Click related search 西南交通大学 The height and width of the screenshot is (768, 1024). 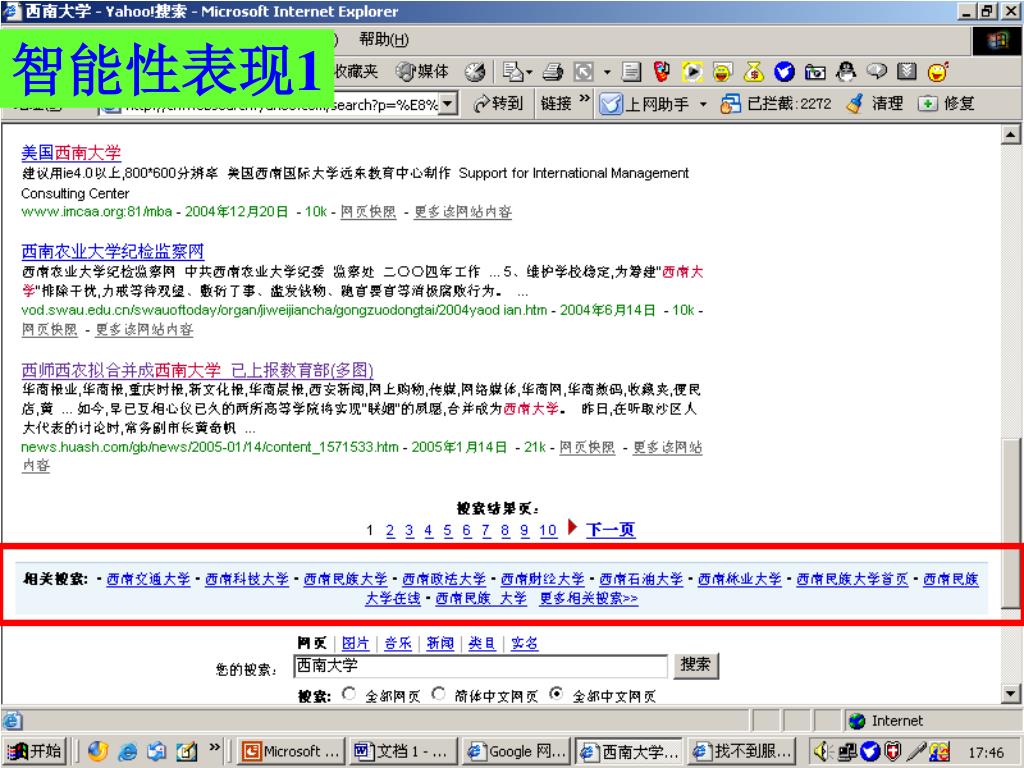pos(148,579)
